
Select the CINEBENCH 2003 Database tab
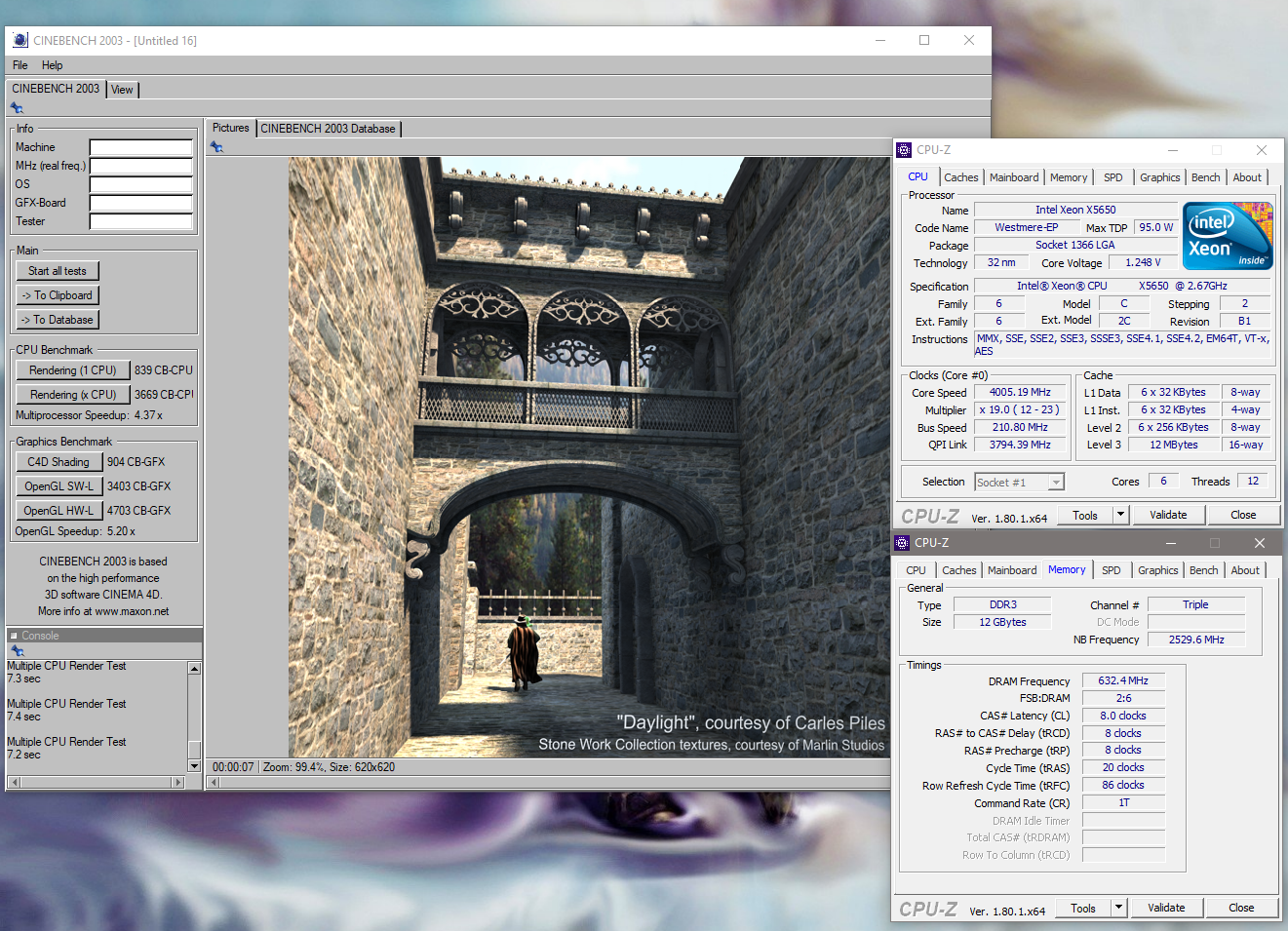329,129
